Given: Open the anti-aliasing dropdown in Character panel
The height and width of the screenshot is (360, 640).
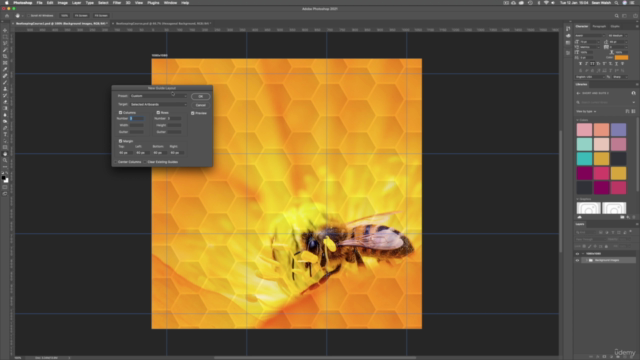Looking at the screenshot, I should point(620,77).
